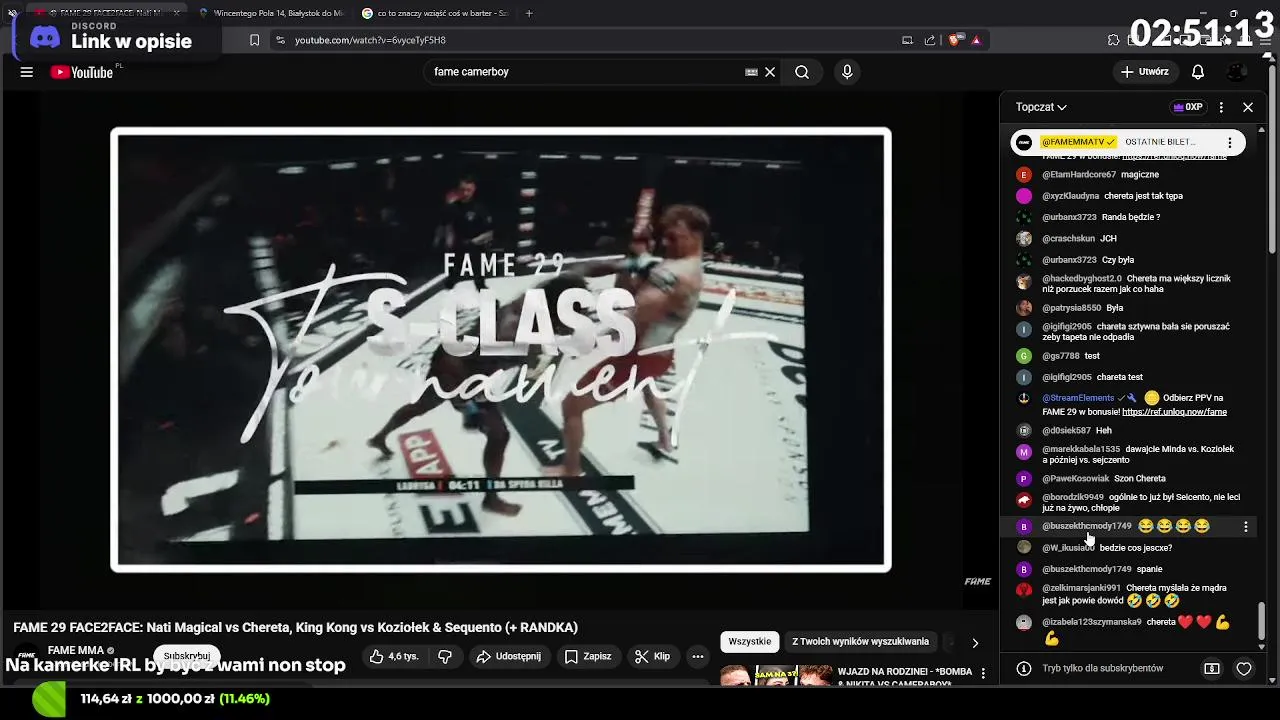This screenshot has width=1280, height=720.
Task: Open the 0XP crown points badge
Action: pos(1188,107)
